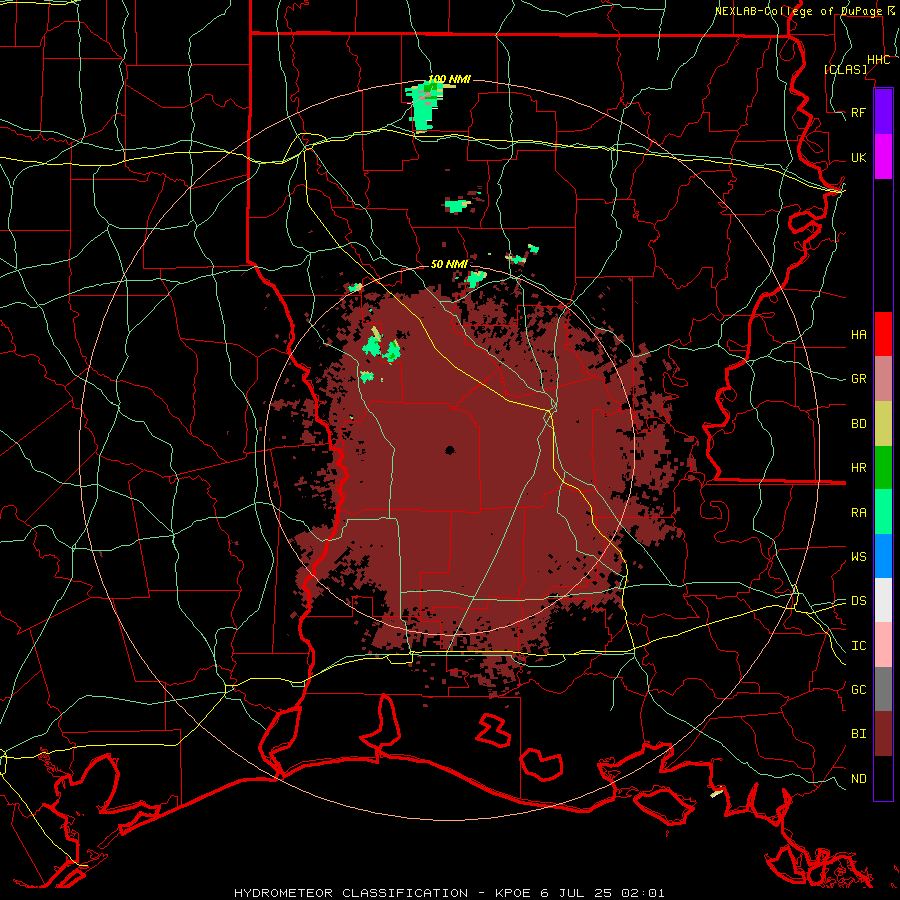Click the WS blue legend swatch
Viewport: 900px width, 900px height.
point(883,556)
